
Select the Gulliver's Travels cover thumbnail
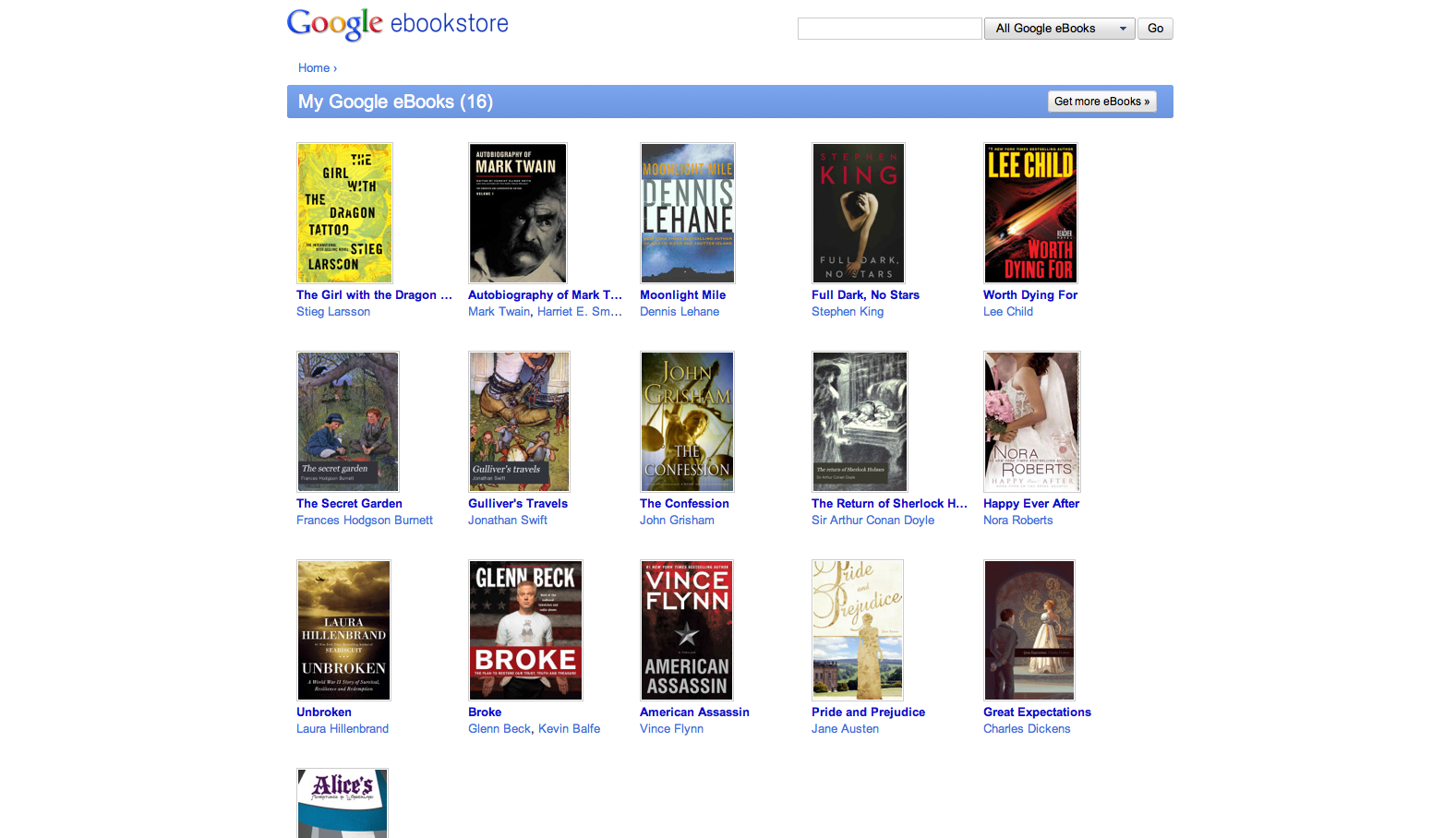tap(519, 422)
